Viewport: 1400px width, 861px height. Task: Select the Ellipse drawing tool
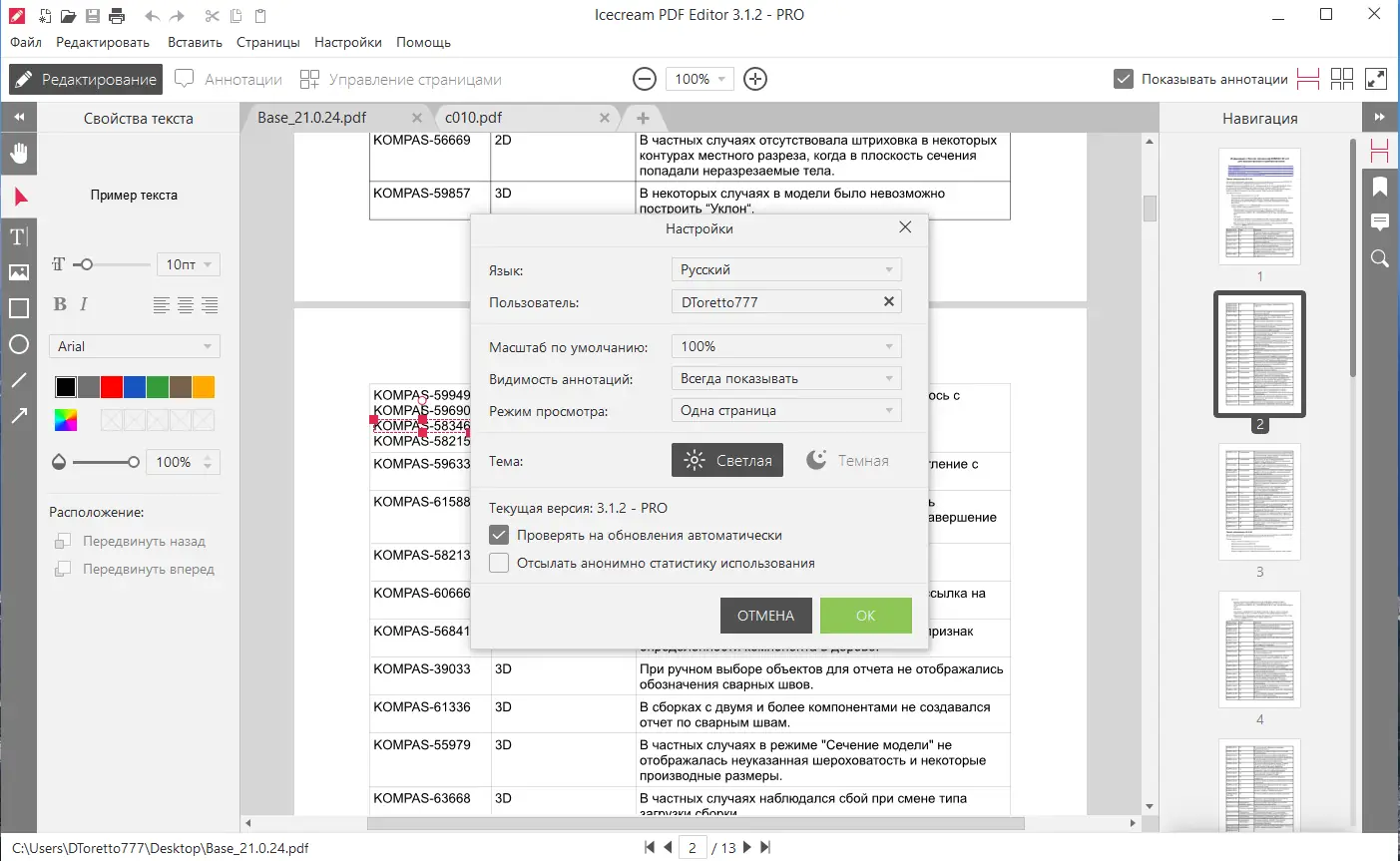pos(18,344)
